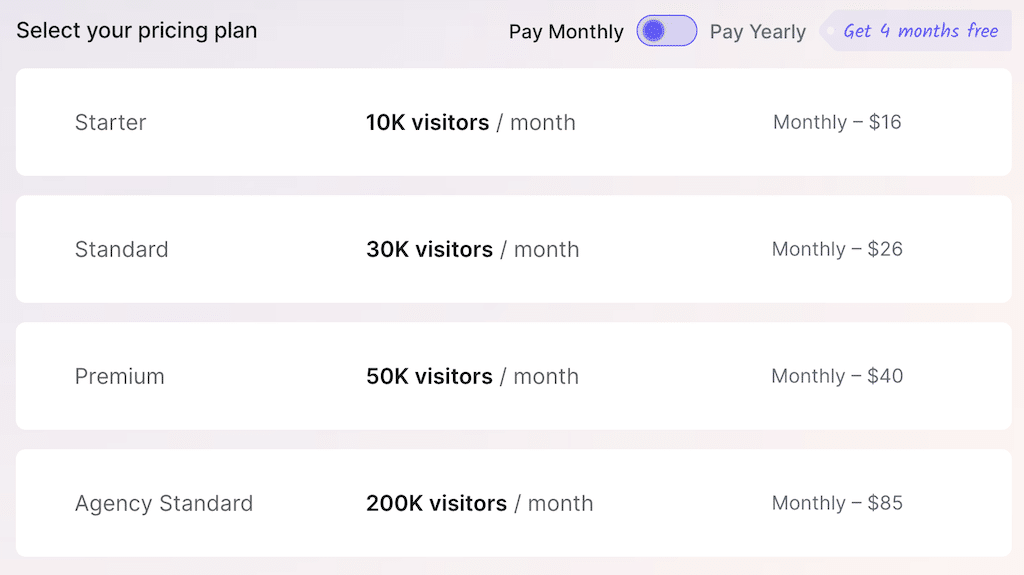Click the 10K visitors / month text
The height and width of the screenshot is (575, 1024).
(471, 123)
